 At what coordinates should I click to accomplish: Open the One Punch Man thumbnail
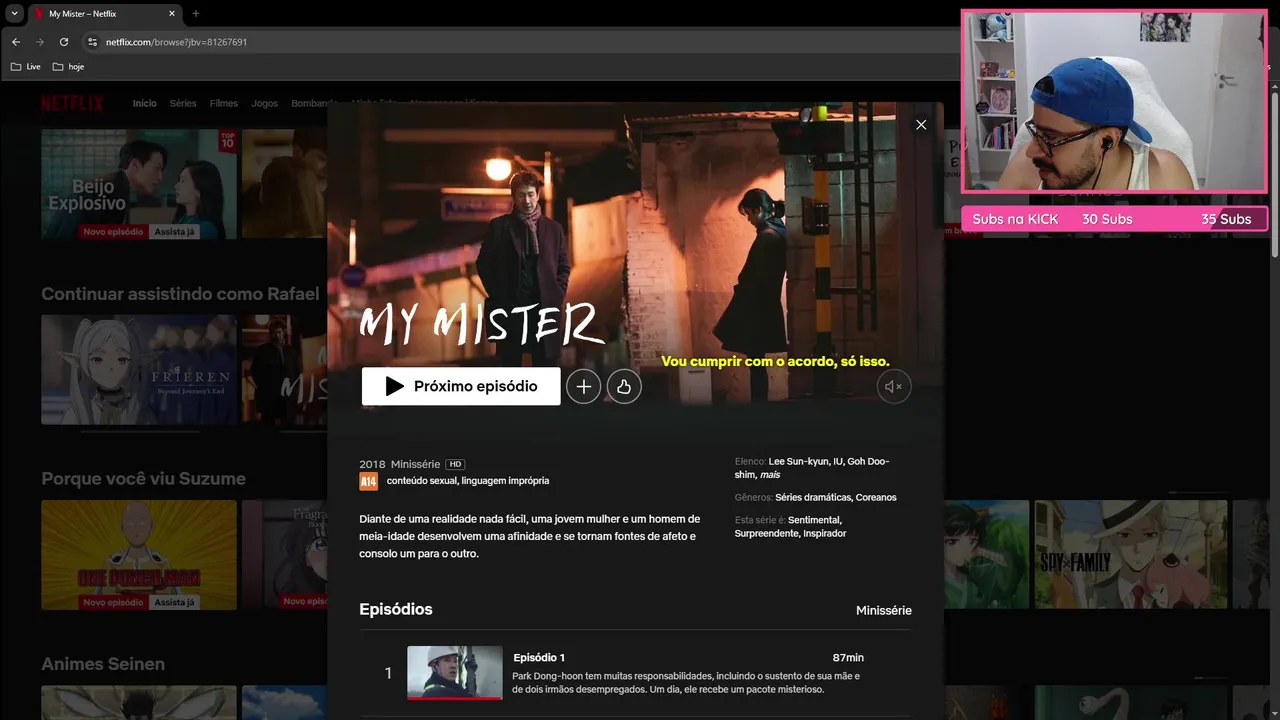point(139,555)
